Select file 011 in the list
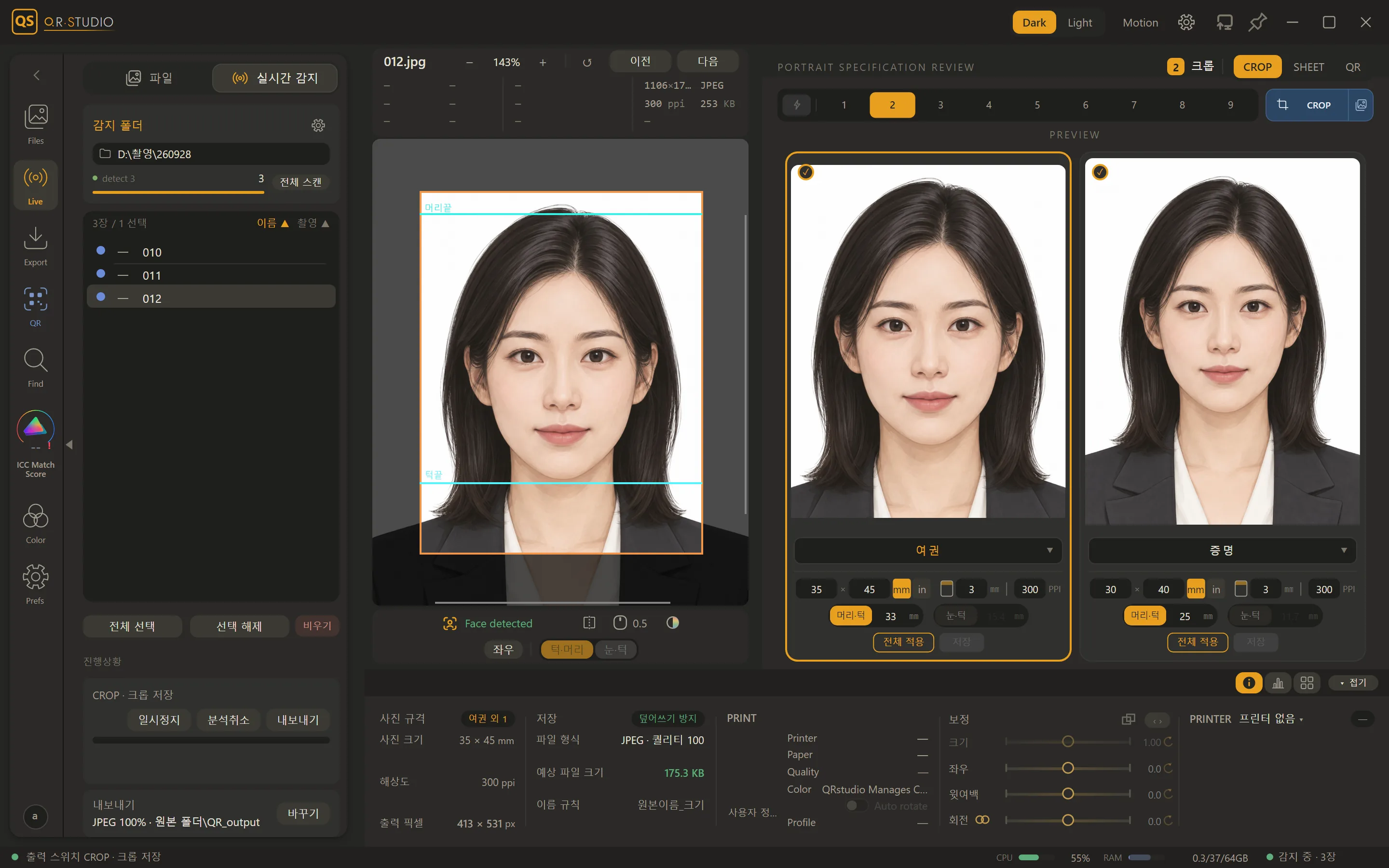Viewport: 1389px width, 868px height. [211, 275]
